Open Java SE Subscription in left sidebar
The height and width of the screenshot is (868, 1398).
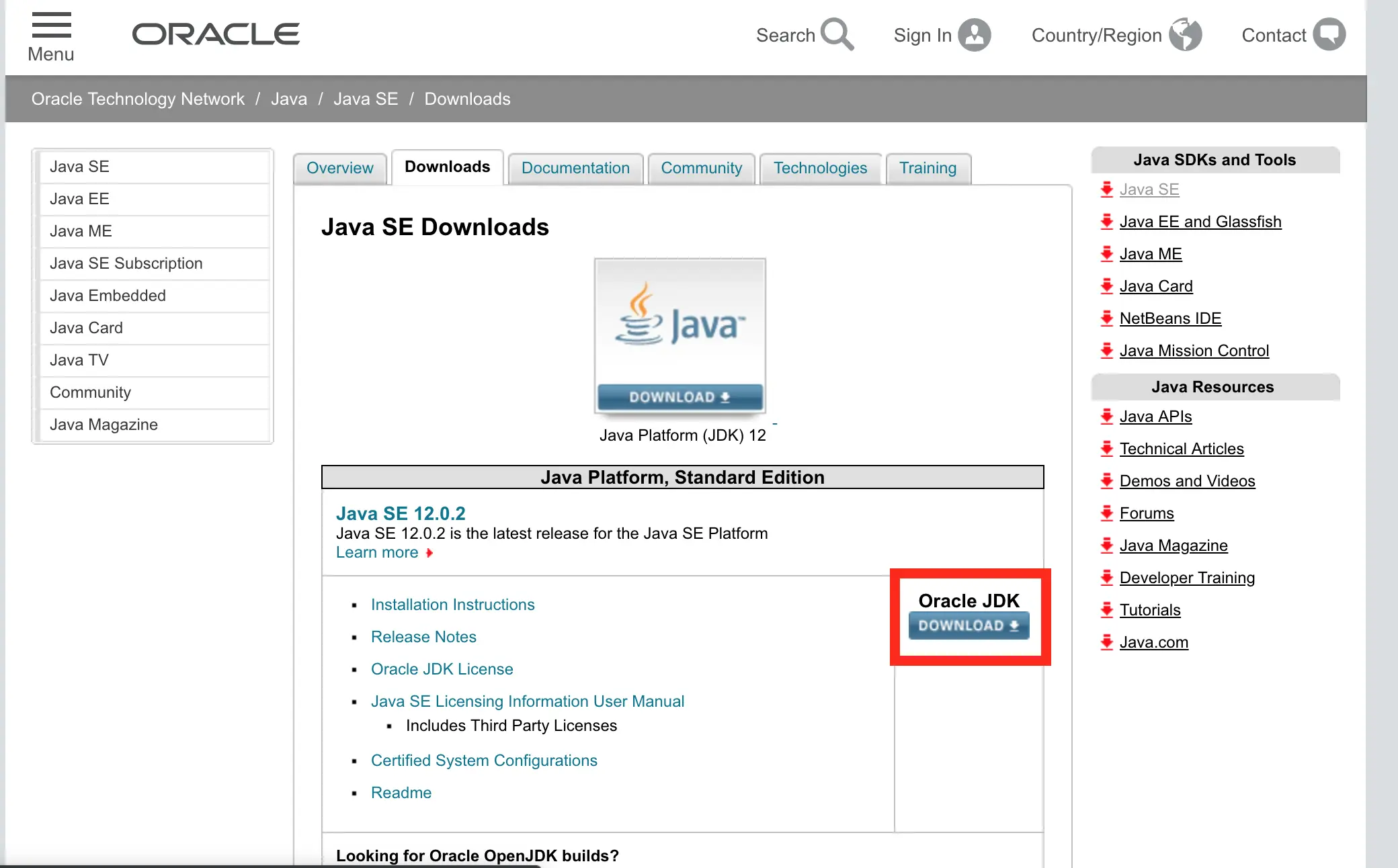pos(126,263)
